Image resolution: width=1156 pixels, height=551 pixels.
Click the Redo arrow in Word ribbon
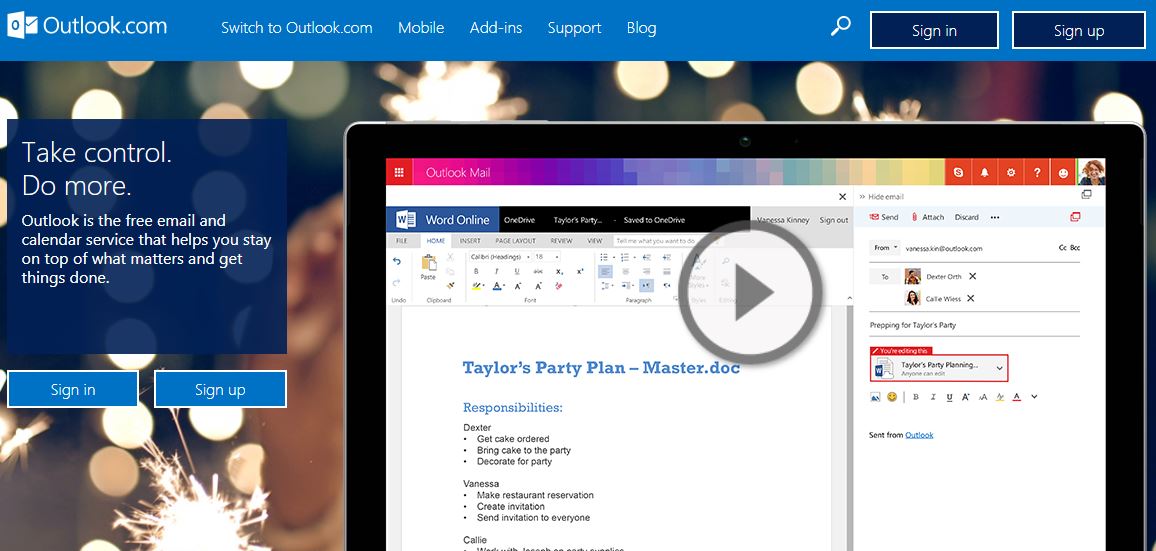(x=397, y=283)
